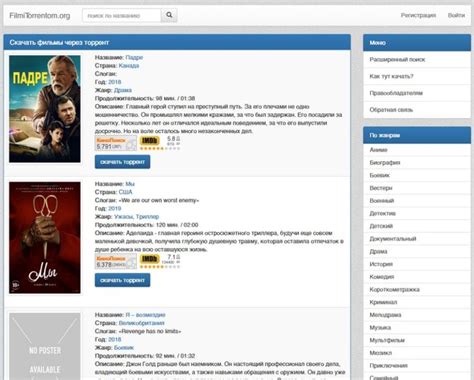The image size is (474, 380).
Task: Select the Биография genre in the sidebar
Action: coord(417,163)
